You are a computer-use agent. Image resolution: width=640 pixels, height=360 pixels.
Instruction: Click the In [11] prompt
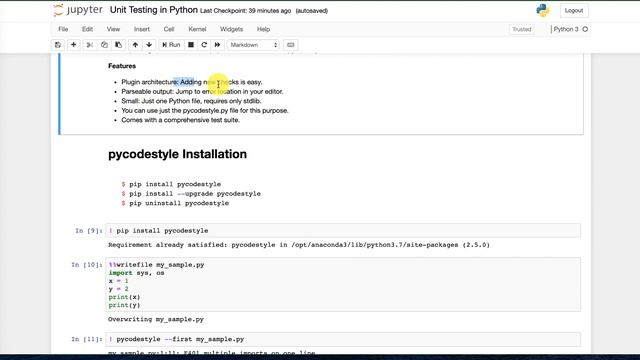[x=87, y=339]
